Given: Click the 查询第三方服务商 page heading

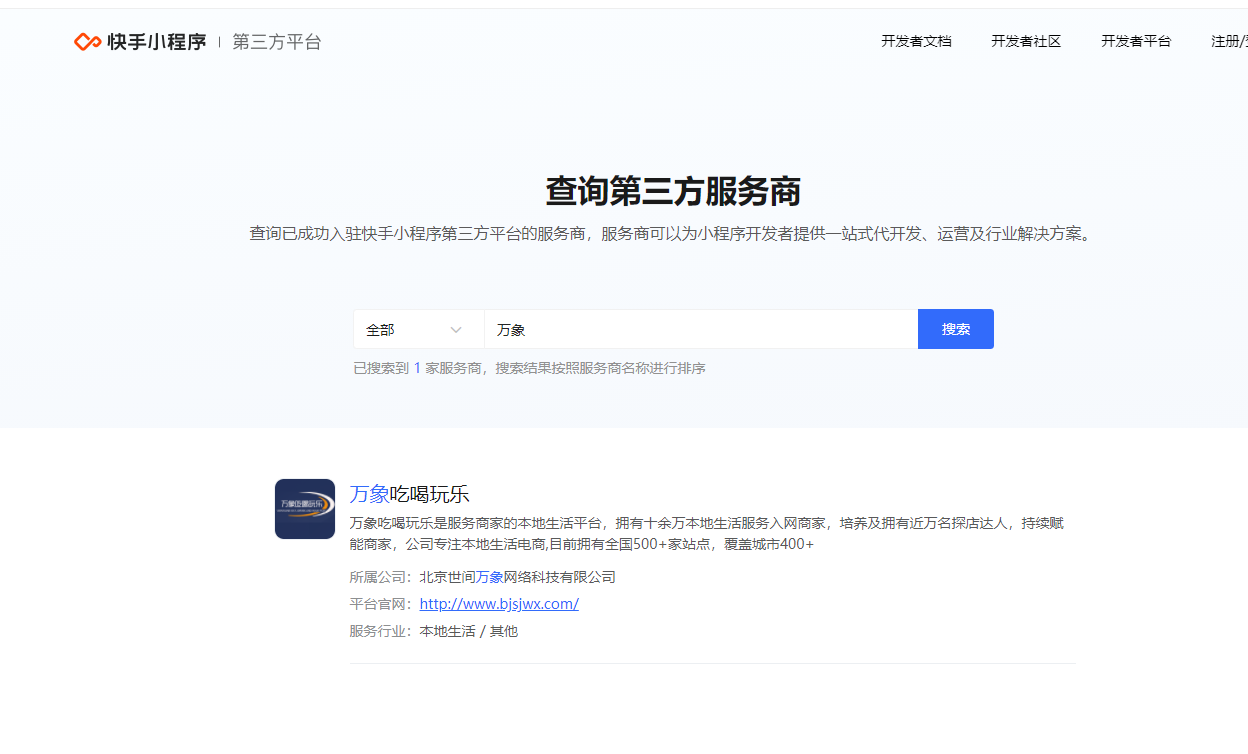Looking at the screenshot, I should (673, 190).
